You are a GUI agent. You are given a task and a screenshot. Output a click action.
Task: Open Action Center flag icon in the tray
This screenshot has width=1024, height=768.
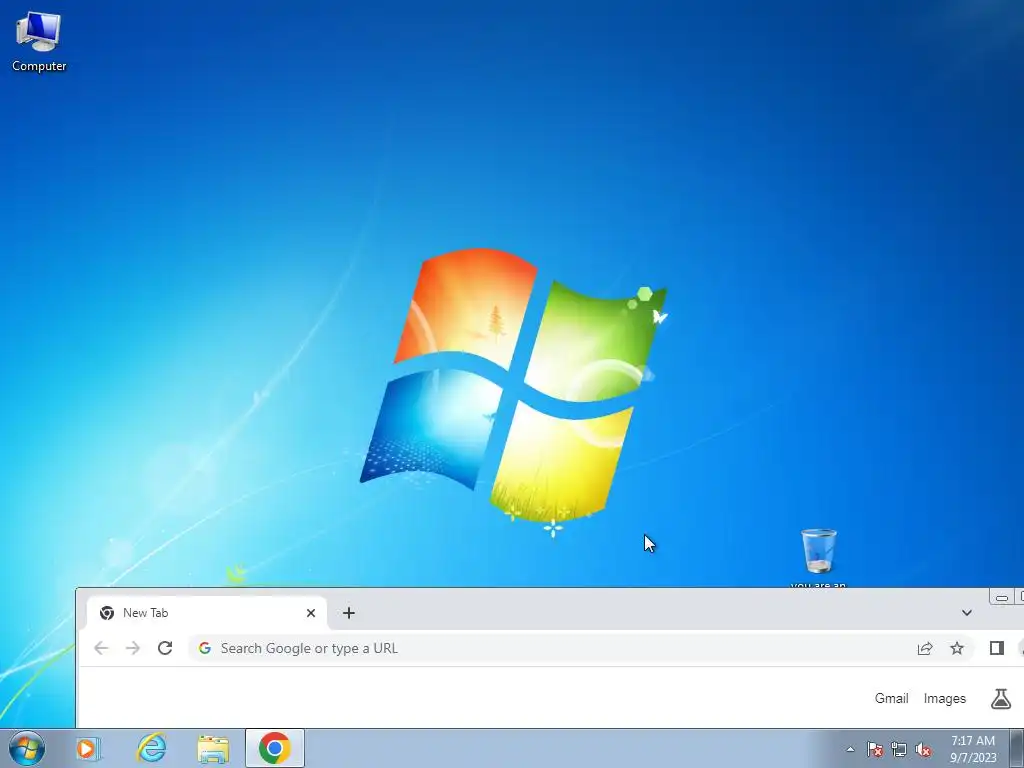tap(874, 749)
